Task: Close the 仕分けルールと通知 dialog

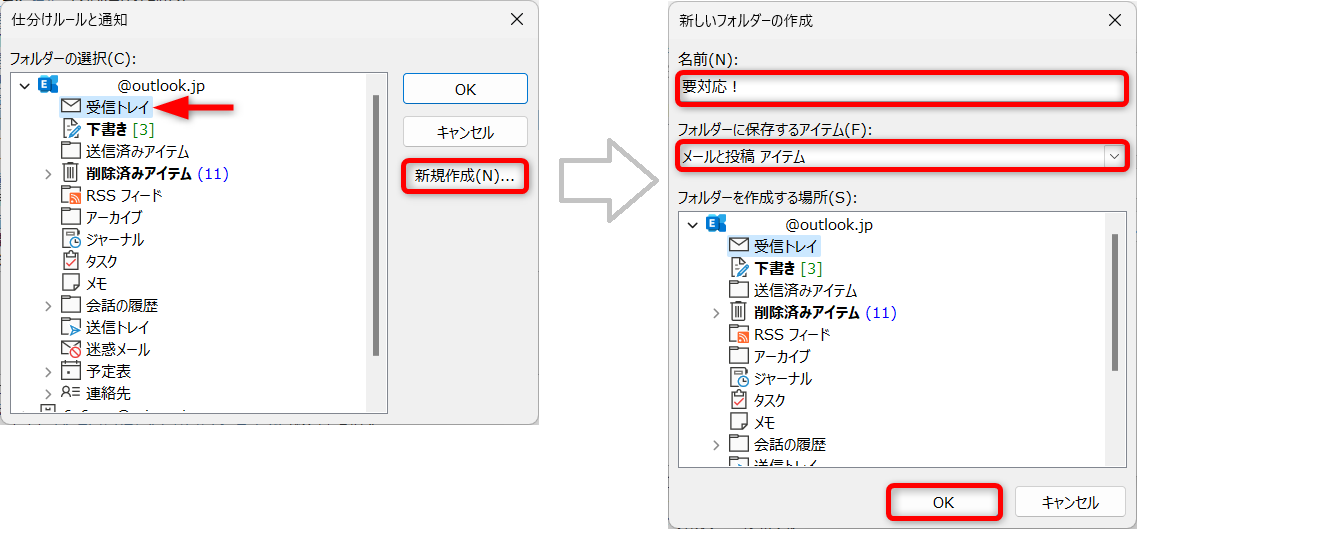Action: [x=516, y=19]
